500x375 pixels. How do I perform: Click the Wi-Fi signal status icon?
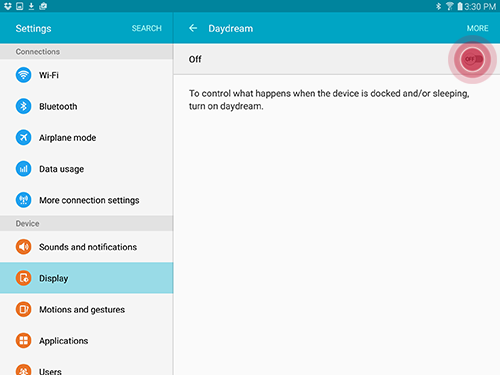coord(450,6)
